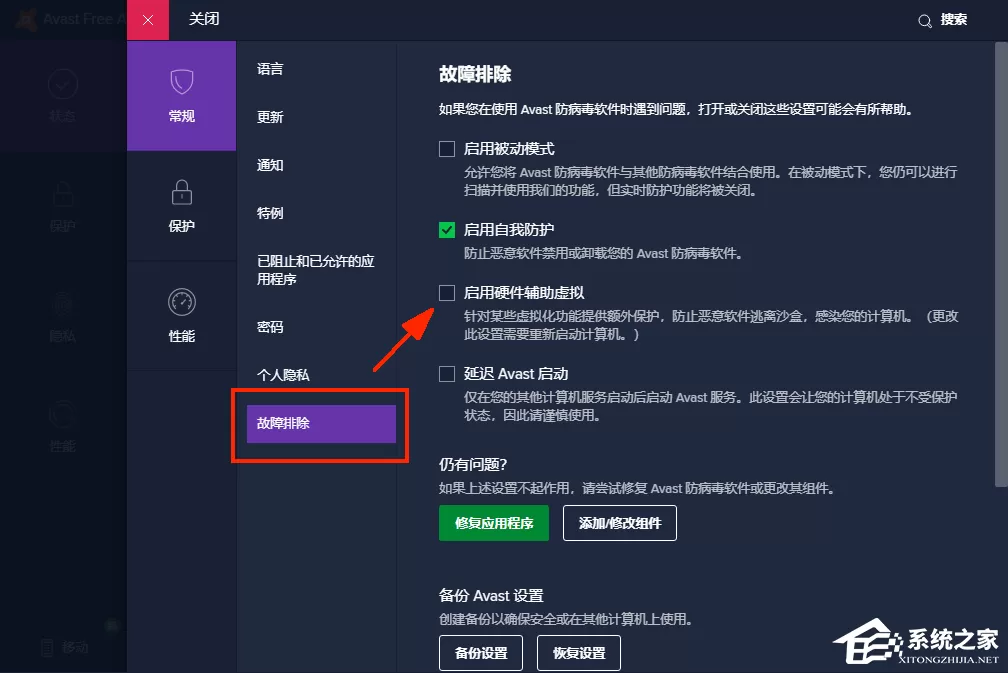The image size is (1008, 673).
Task: Select the 故障排除 menu entry
Action: point(321,424)
